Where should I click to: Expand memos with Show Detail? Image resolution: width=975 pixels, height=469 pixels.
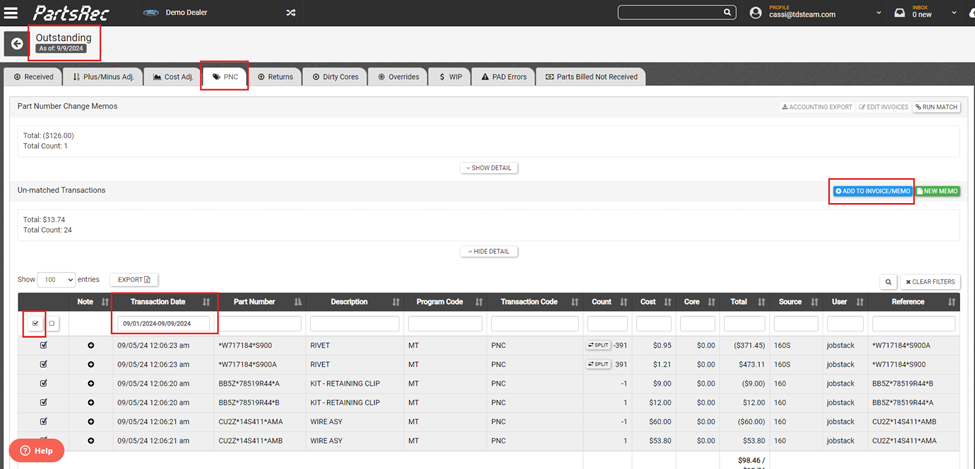click(x=489, y=168)
